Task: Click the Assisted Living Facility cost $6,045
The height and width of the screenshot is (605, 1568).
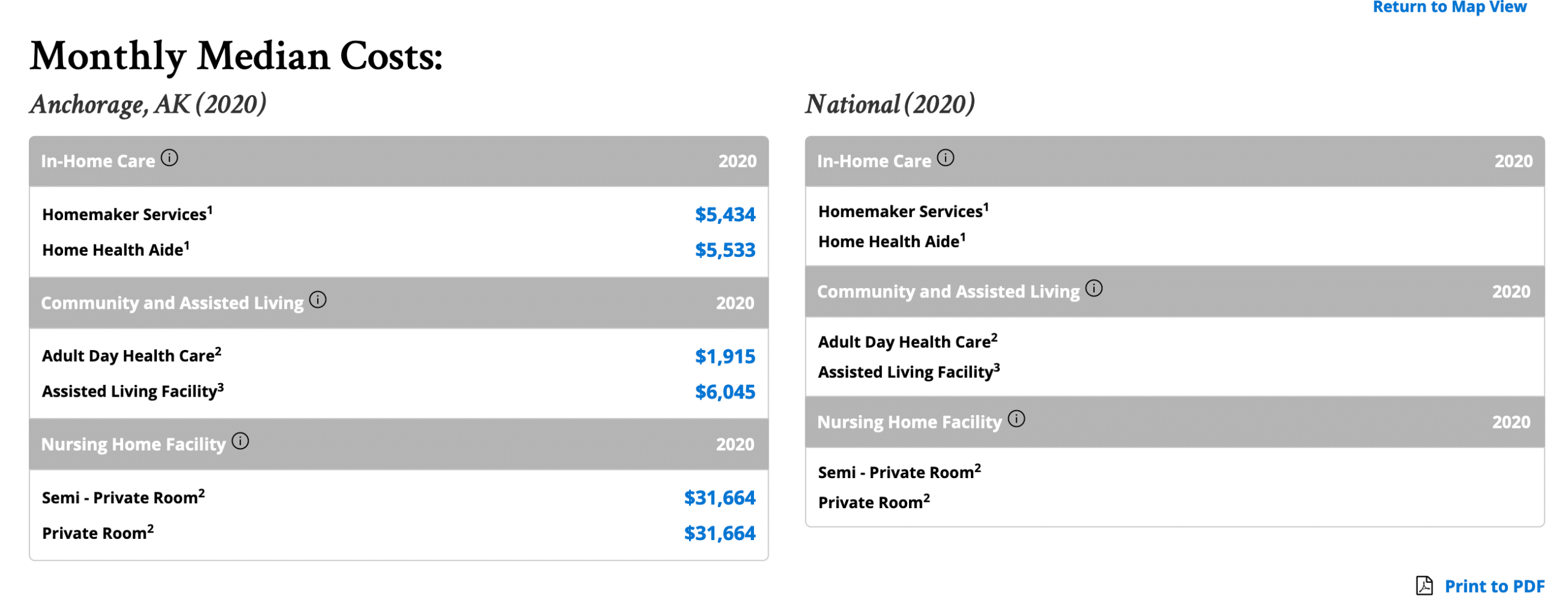Action: click(725, 390)
